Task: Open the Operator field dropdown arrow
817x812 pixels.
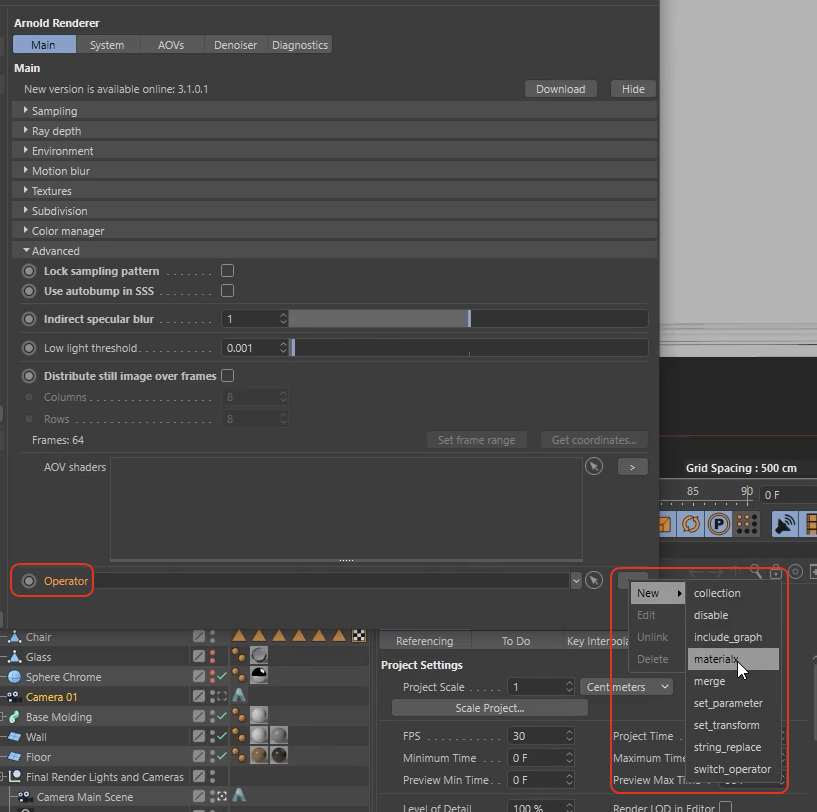Action: click(x=576, y=581)
